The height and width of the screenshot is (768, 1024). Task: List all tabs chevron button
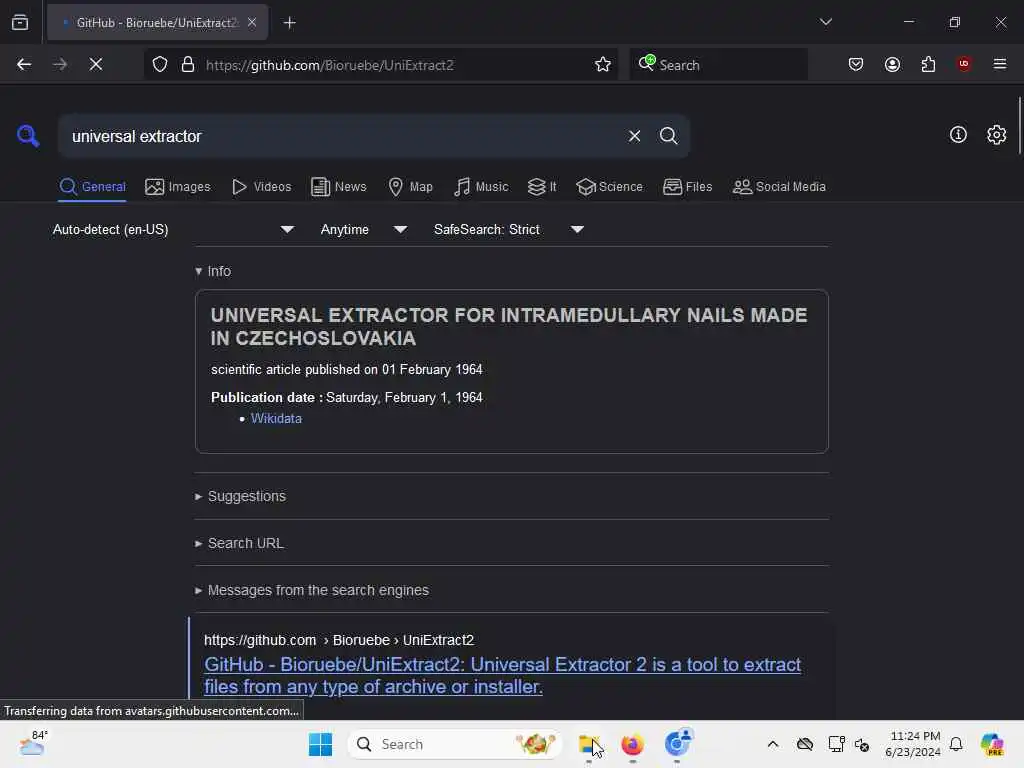pyautogui.click(x=825, y=22)
